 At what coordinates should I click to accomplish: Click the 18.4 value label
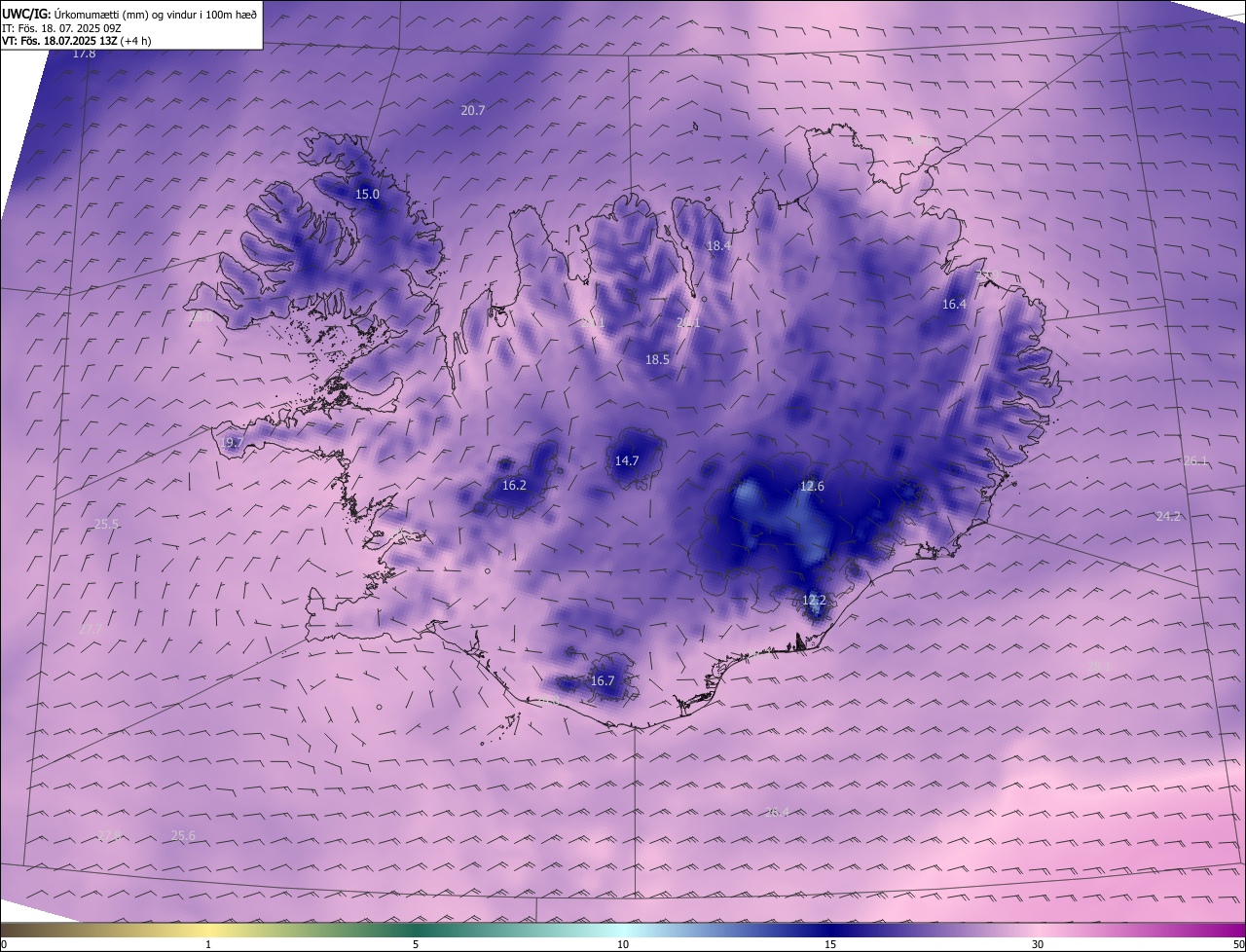pyautogui.click(x=718, y=246)
